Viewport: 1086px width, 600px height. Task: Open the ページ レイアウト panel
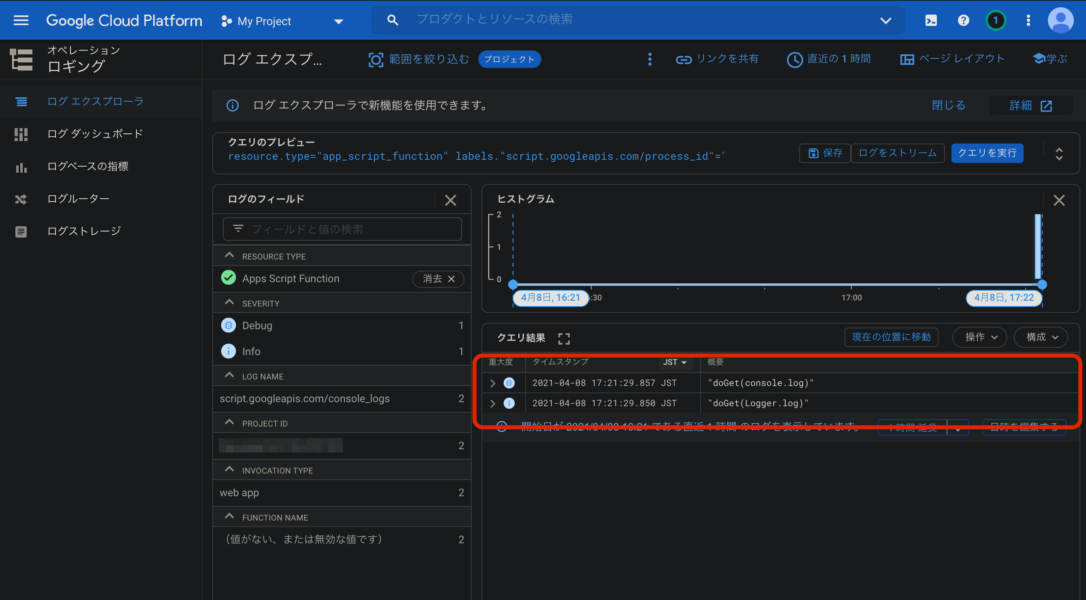pyautogui.click(x=948, y=59)
